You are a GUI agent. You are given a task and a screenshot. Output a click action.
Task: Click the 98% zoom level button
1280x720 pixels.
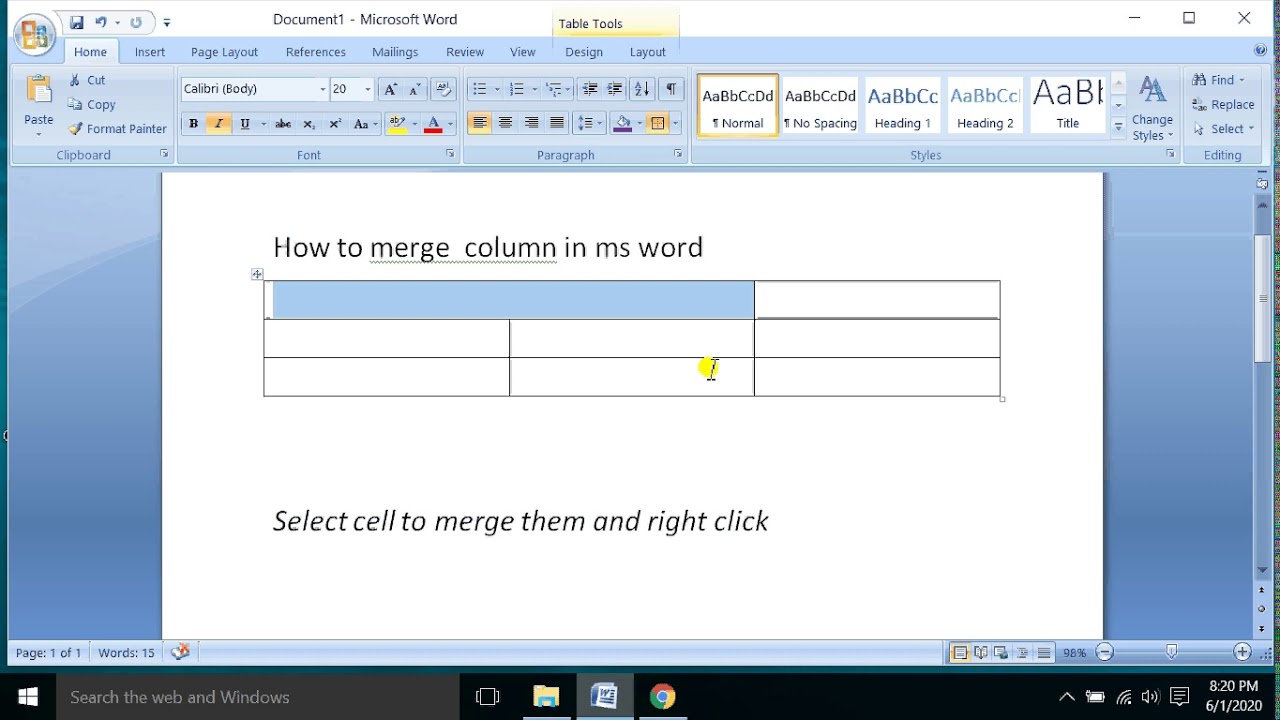click(x=1074, y=653)
